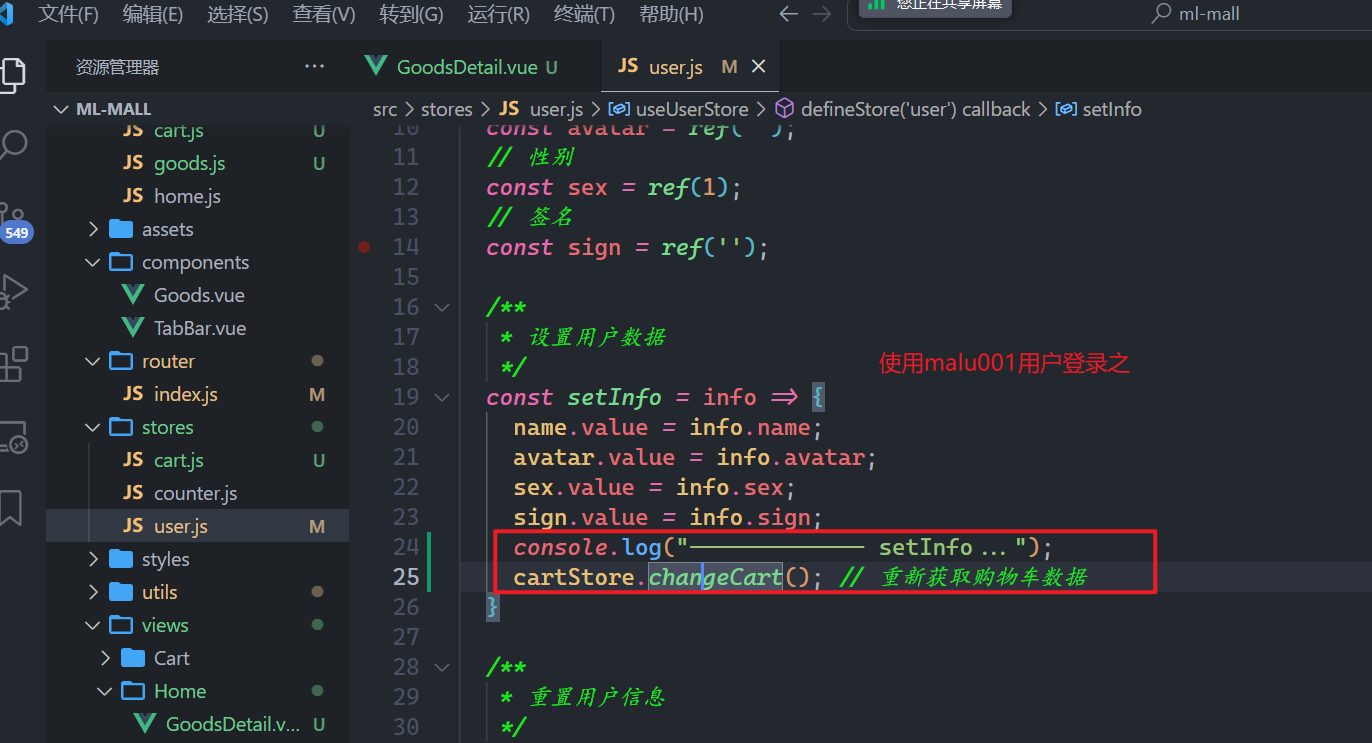
Task: Click the utils folder icon
Action: [121, 592]
